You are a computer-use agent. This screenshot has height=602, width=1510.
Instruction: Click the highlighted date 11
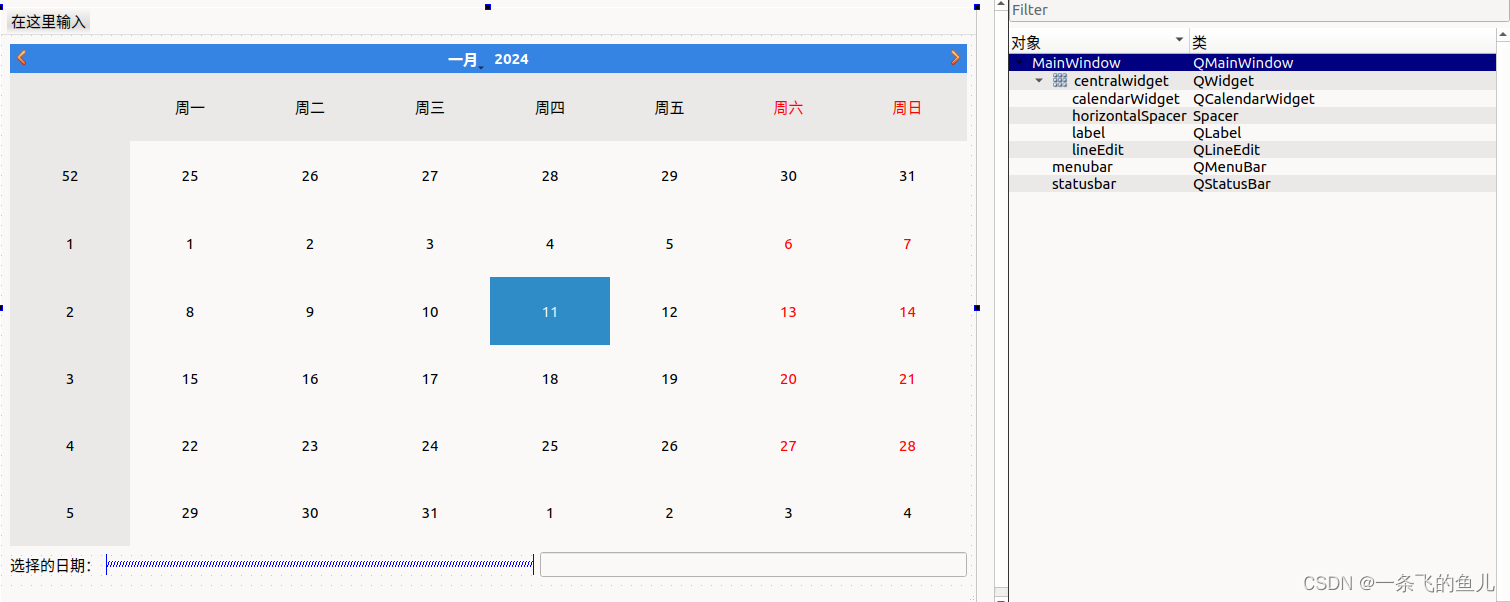click(550, 311)
